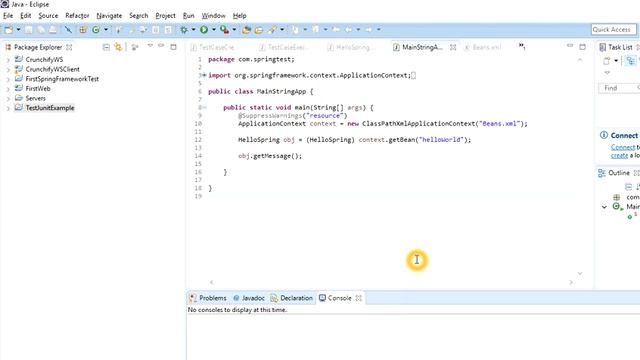Screen dimensions: 640x360
Task: Expand the FirstWeb project
Action: click(8, 89)
